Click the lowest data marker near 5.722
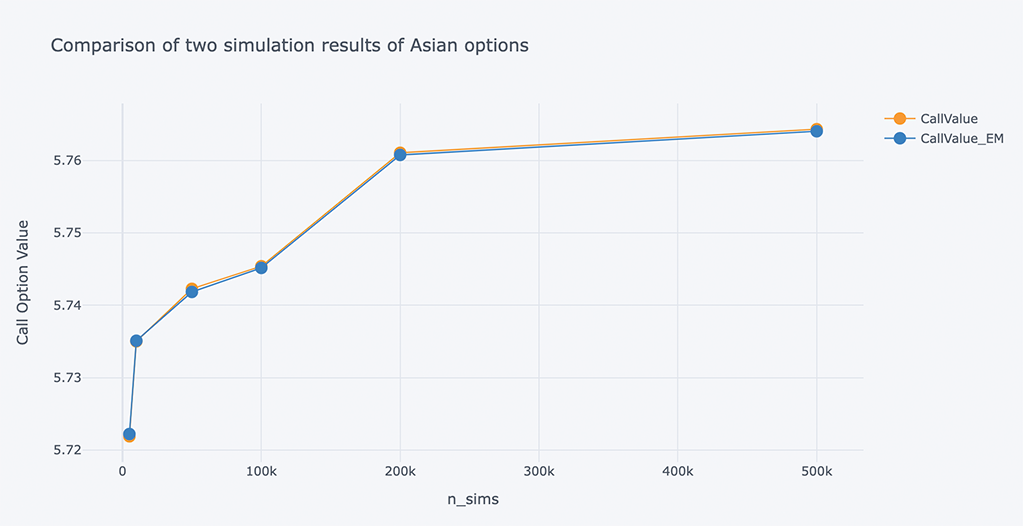This screenshot has height=526, width=1024. pyautogui.click(x=129, y=434)
